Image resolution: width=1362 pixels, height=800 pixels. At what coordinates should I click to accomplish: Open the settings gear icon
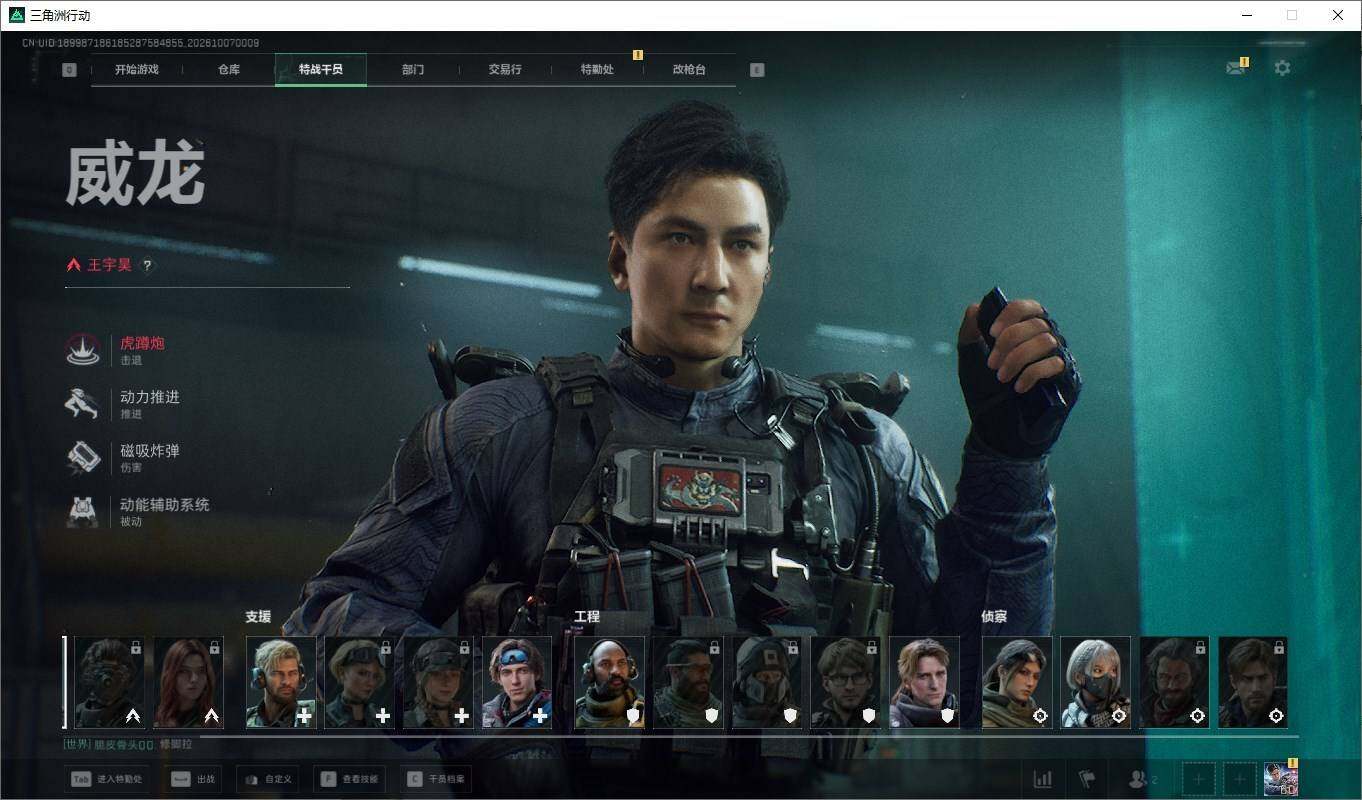(1282, 68)
